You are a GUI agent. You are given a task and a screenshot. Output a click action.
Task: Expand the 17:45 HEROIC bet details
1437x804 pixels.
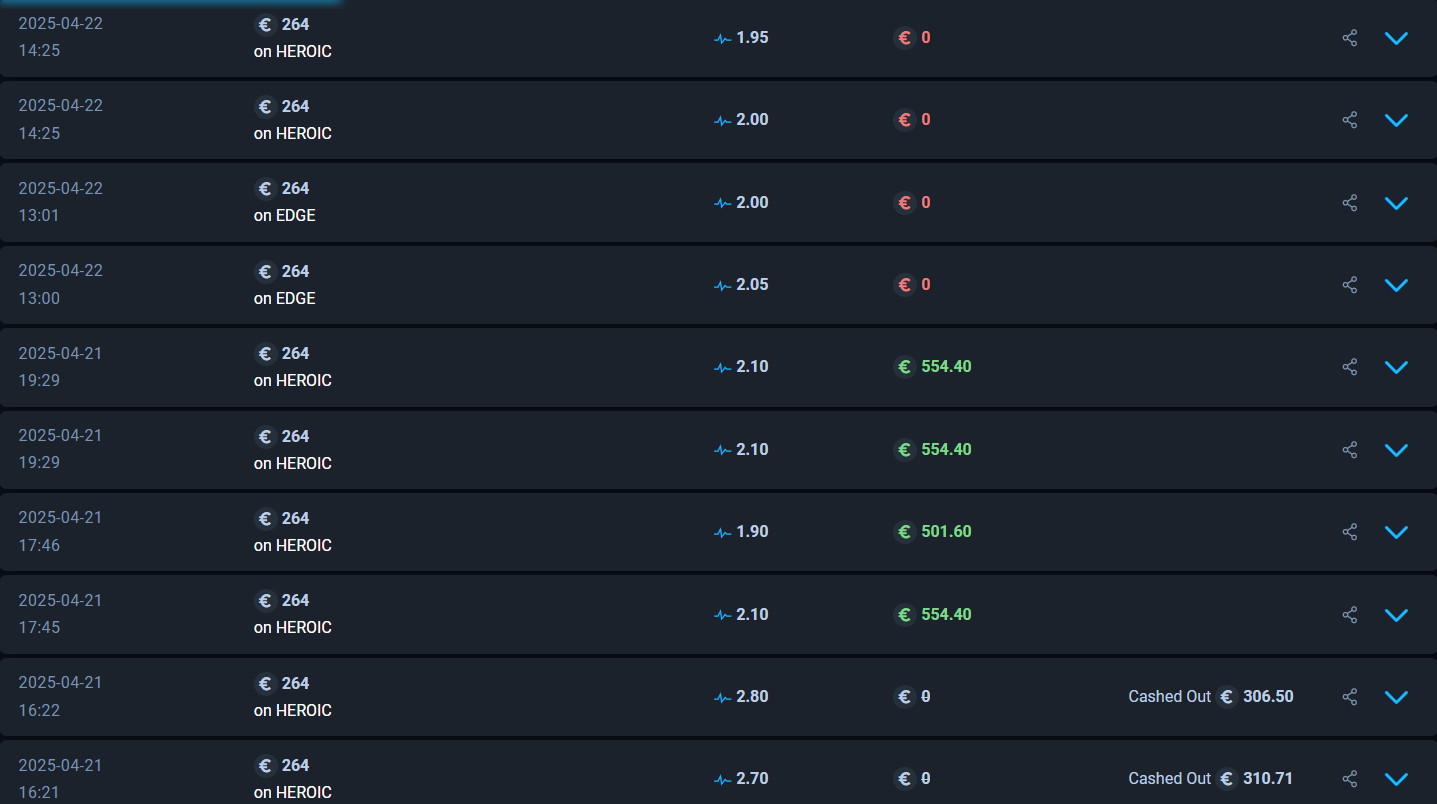pyautogui.click(x=1396, y=615)
